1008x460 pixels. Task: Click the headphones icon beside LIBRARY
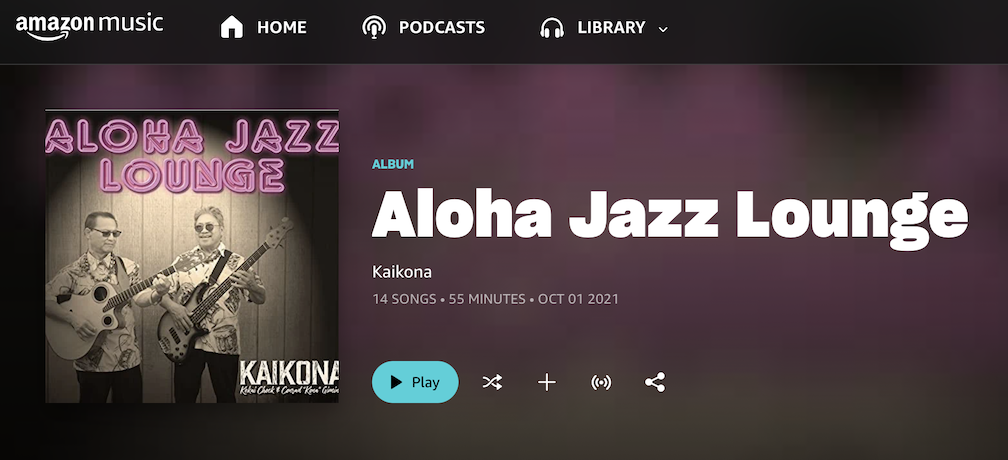click(x=552, y=28)
